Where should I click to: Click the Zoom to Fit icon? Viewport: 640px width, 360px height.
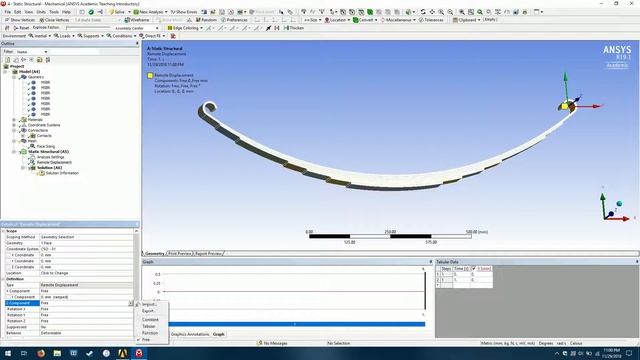click(462, 12)
